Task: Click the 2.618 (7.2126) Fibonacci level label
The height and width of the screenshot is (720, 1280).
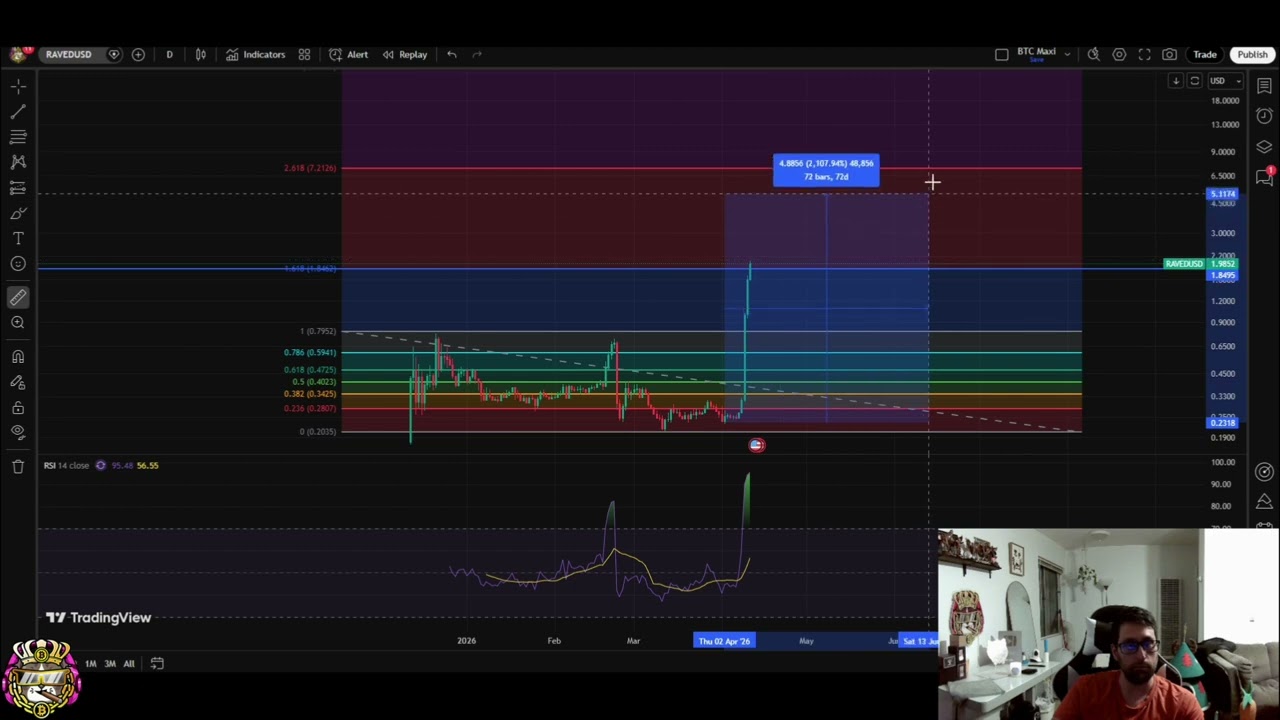Action: (310, 168)
